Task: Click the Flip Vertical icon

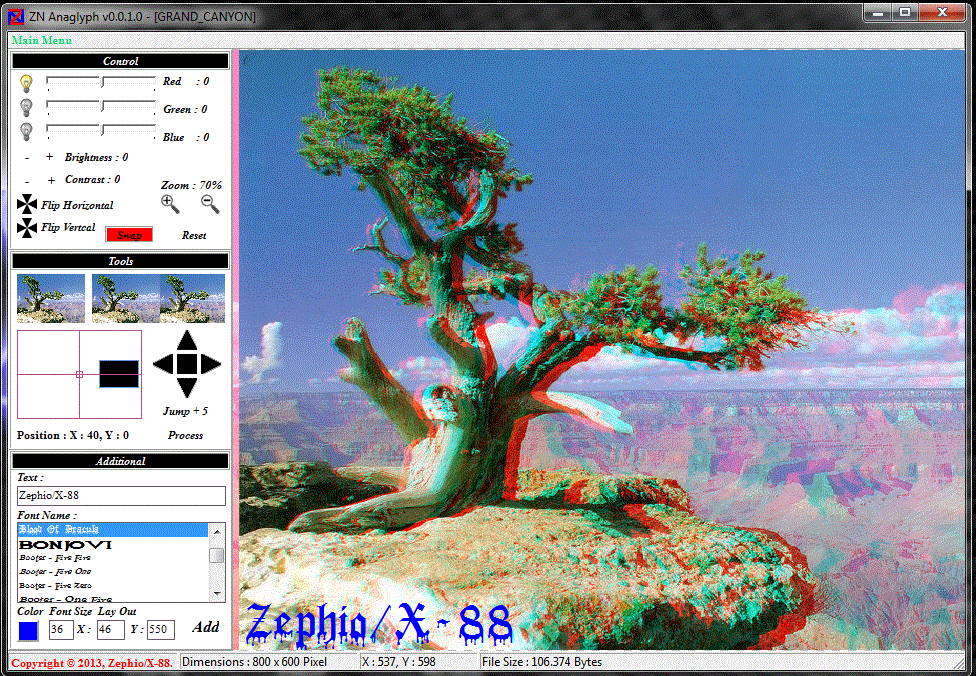Action: tap(27, 228)
